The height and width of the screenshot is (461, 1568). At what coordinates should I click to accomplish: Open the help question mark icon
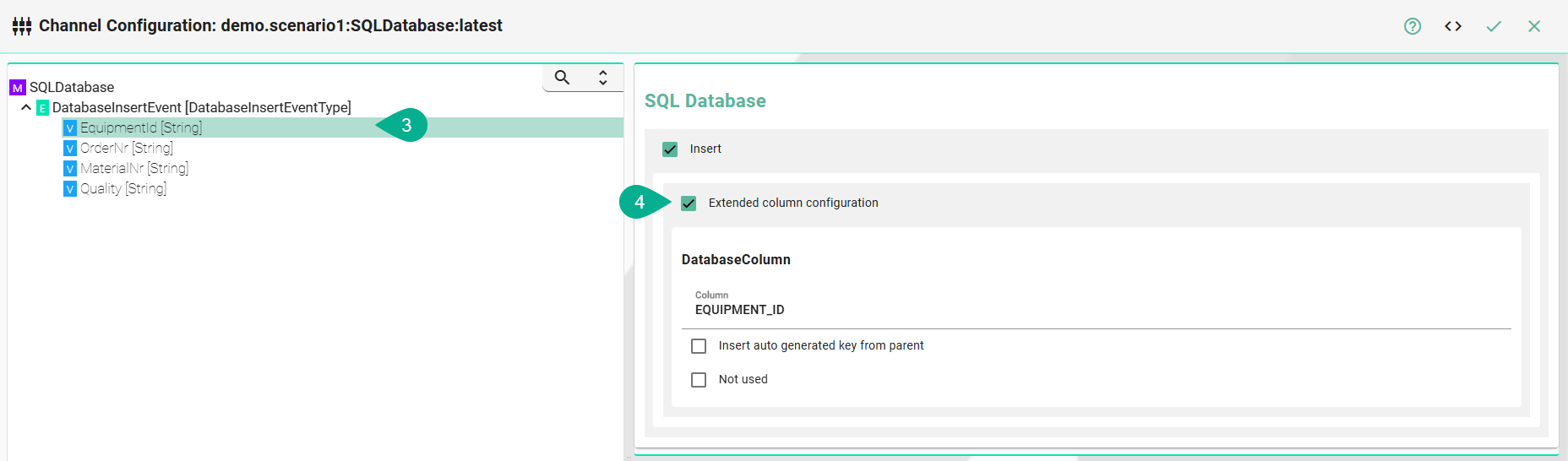[1412, 26]
